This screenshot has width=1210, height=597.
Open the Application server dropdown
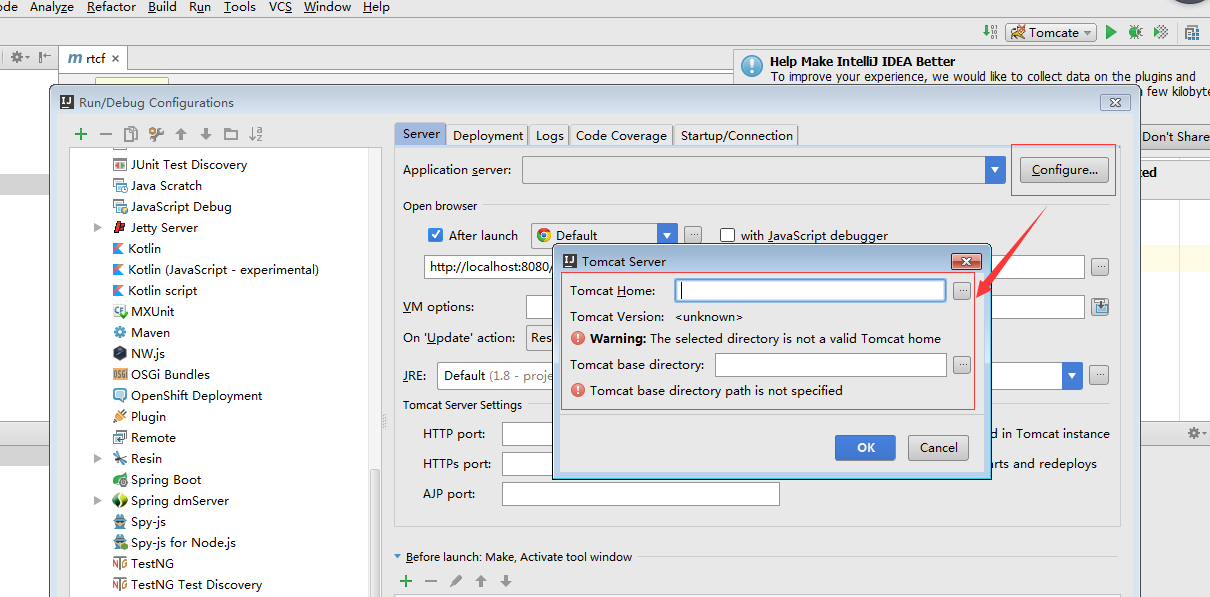[x=995, y=170]
